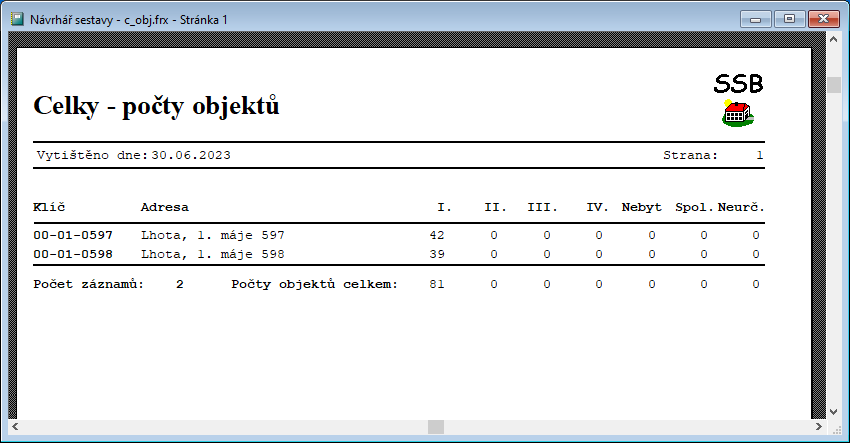Viewport: 850px width, 443px height.
Task: Click the 'Klíč' column header
Action: pyautogui.click(x=49, y=207)
